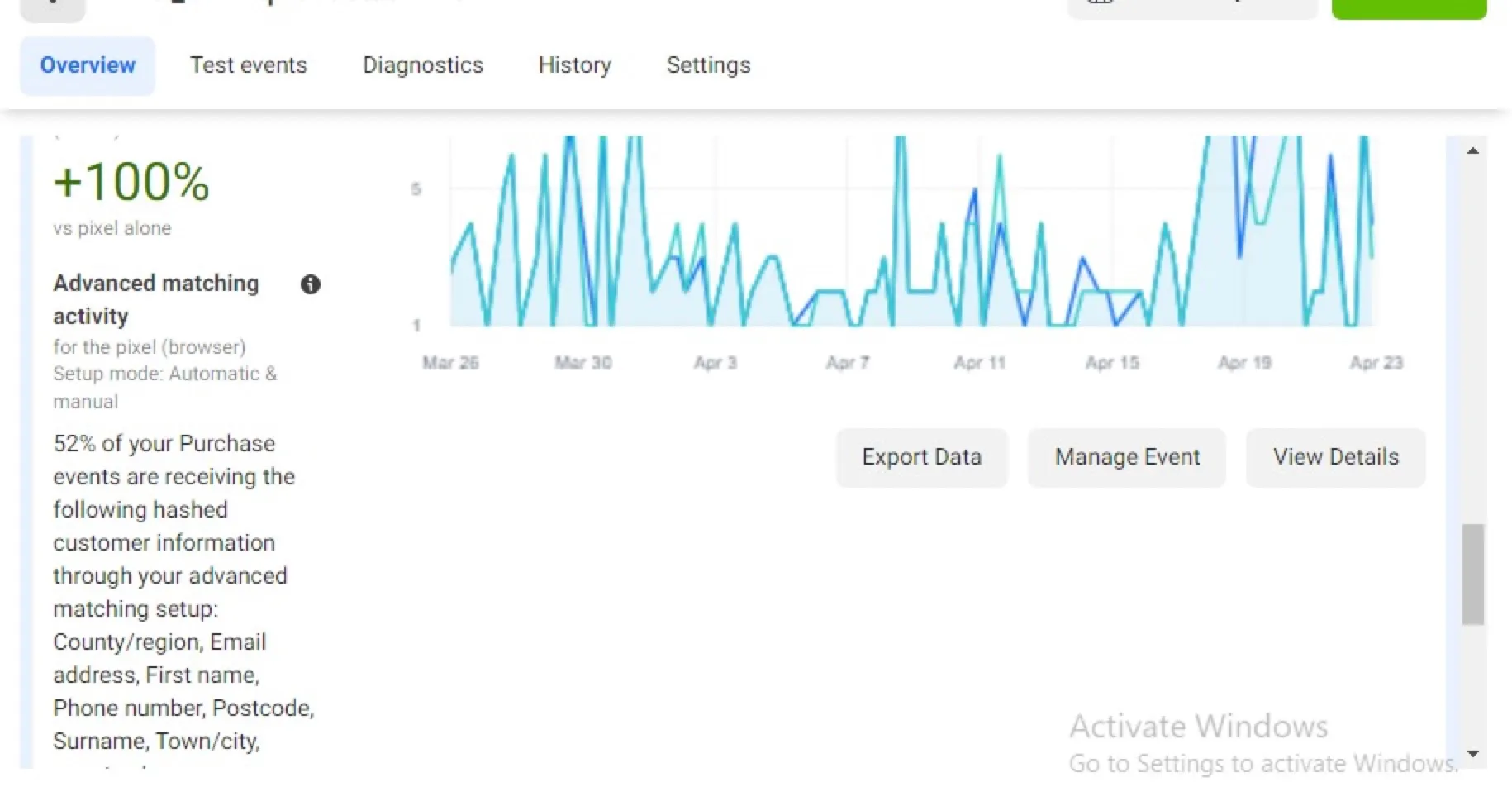
Task: Click the 'Apr 19' chart axis label
Action: point(1244,362)
